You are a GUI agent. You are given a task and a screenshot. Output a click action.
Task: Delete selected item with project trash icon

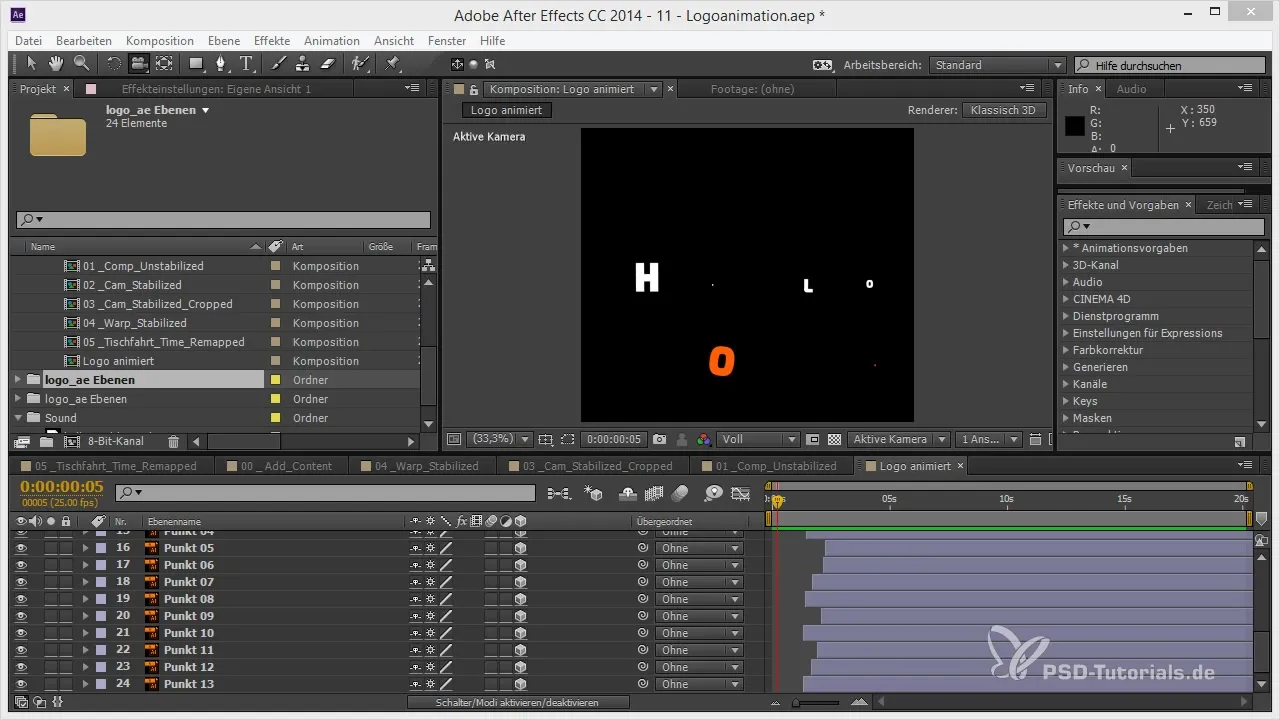[x=173, y=441]
